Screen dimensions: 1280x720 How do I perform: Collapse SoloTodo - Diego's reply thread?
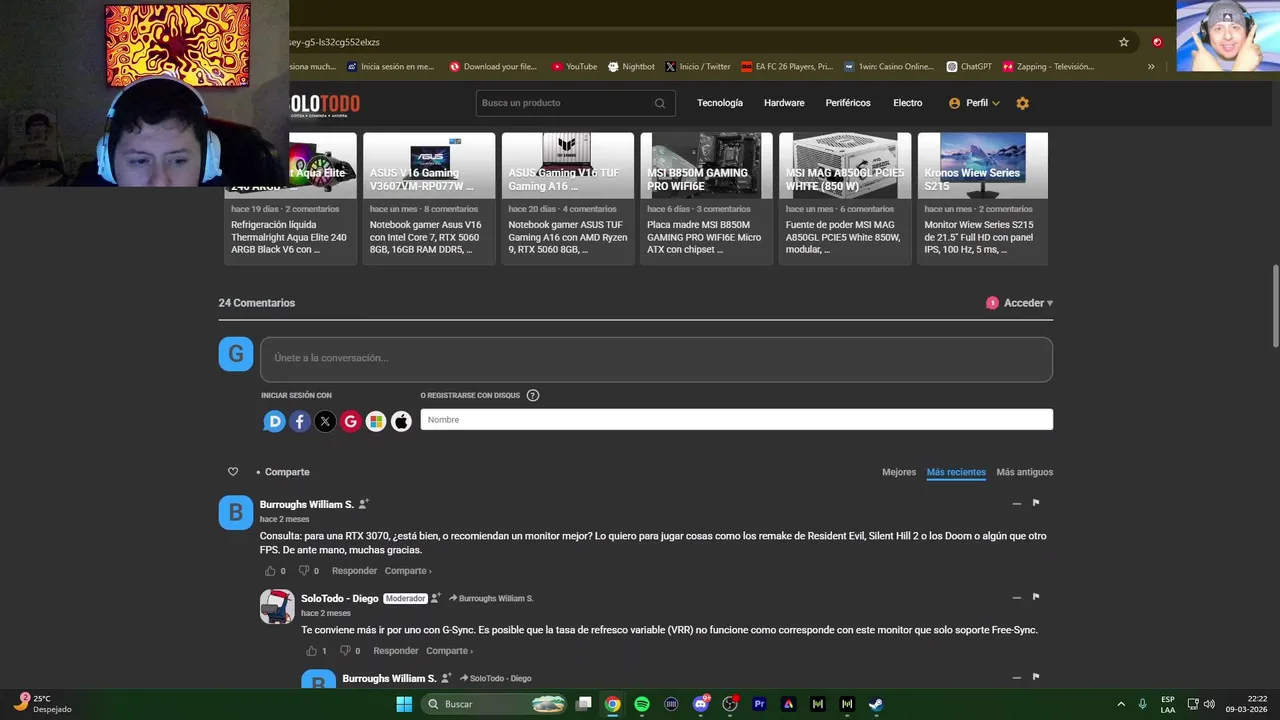(1016, 598)
